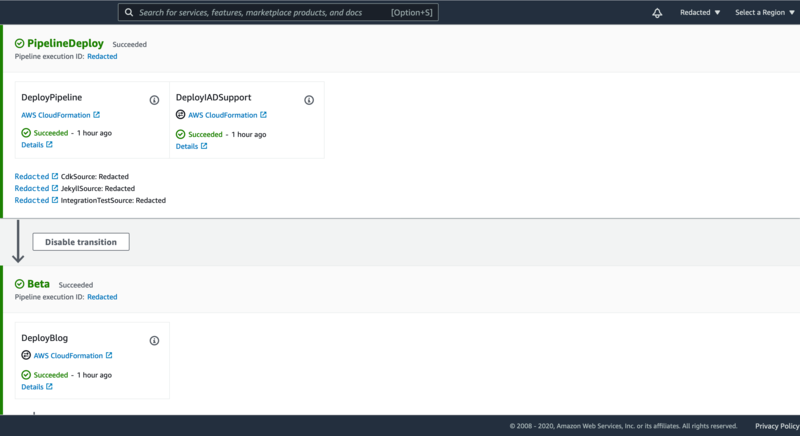Image resolution: width=800 pixels, height=436 pixels.
Task: Open AWS CloudFormation link under DeployPipeline
Action: click(x=56, y=115)
